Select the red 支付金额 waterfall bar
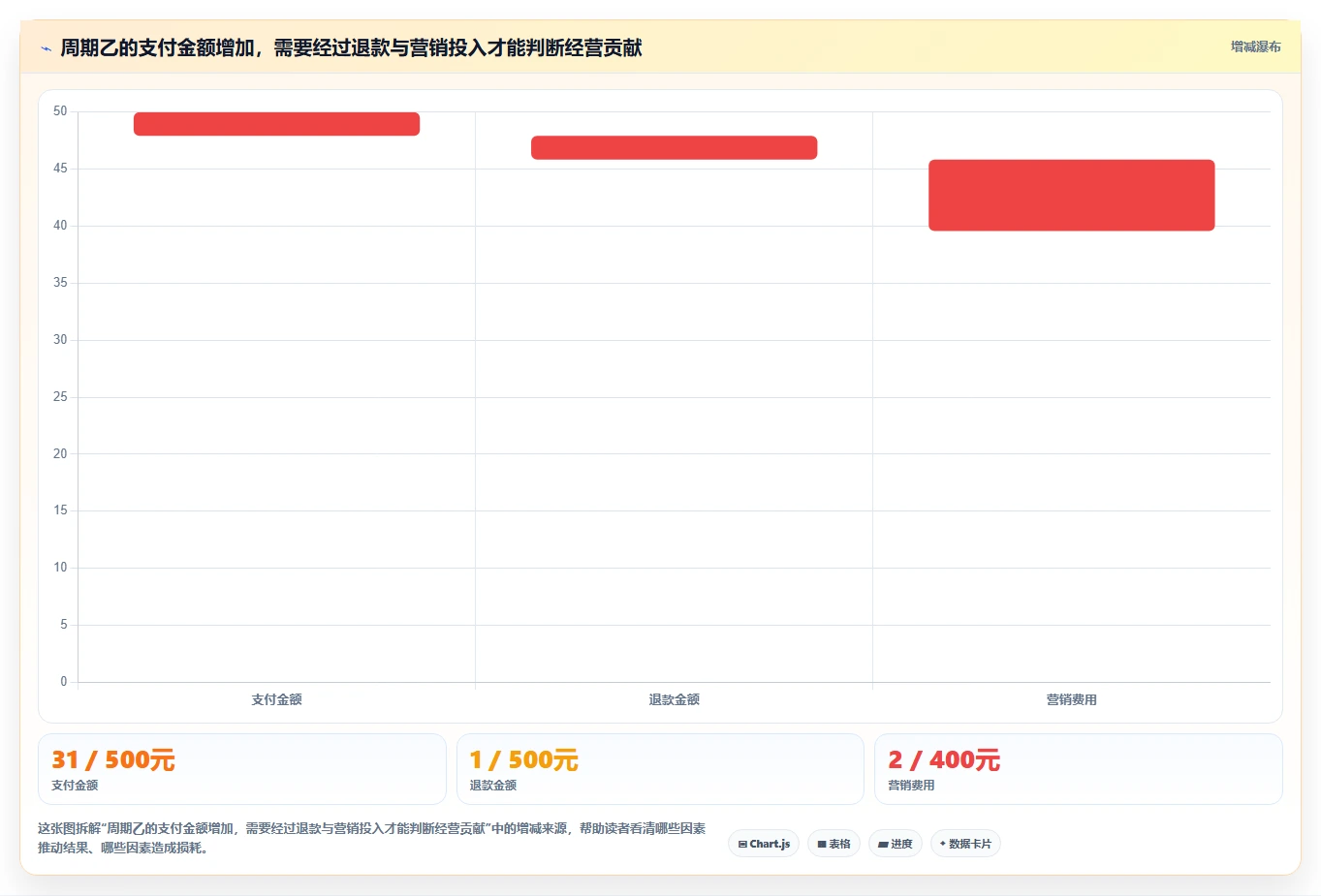 pos(276,124)
